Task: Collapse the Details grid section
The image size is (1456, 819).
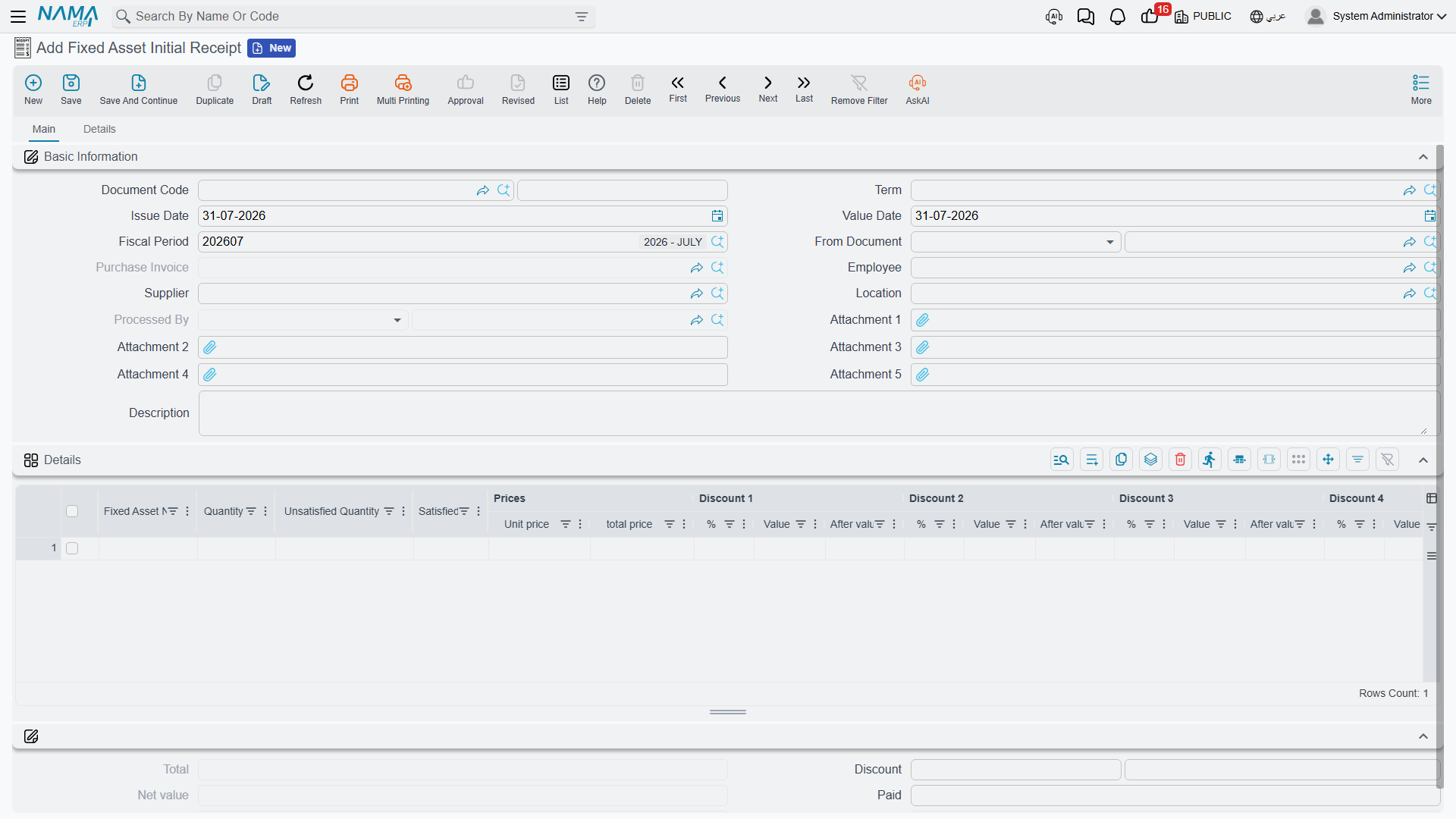Action: pos(1423,460)
